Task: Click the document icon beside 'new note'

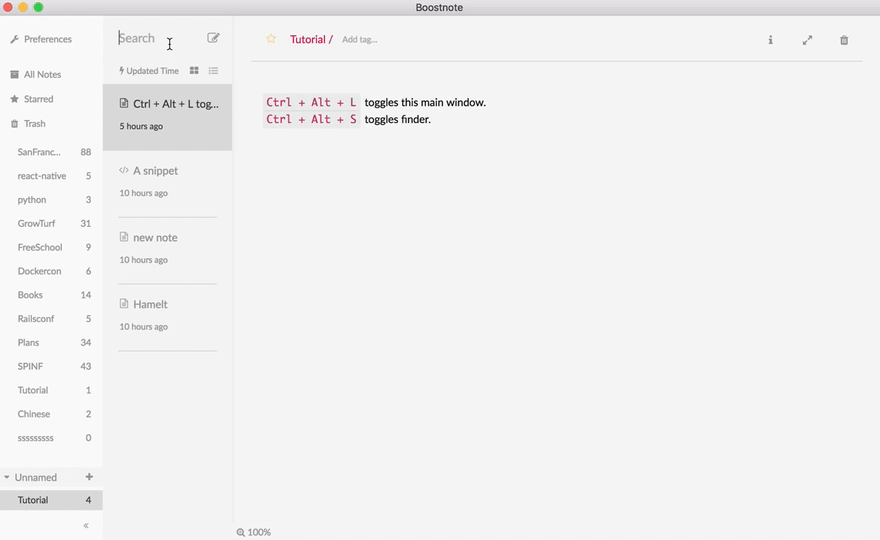Action: coord(124,237)
